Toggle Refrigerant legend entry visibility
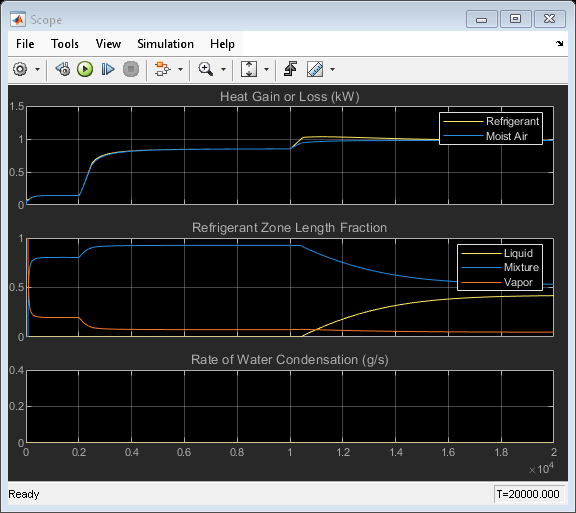Screen dimensions: 576x513 (x=491, y=121)
